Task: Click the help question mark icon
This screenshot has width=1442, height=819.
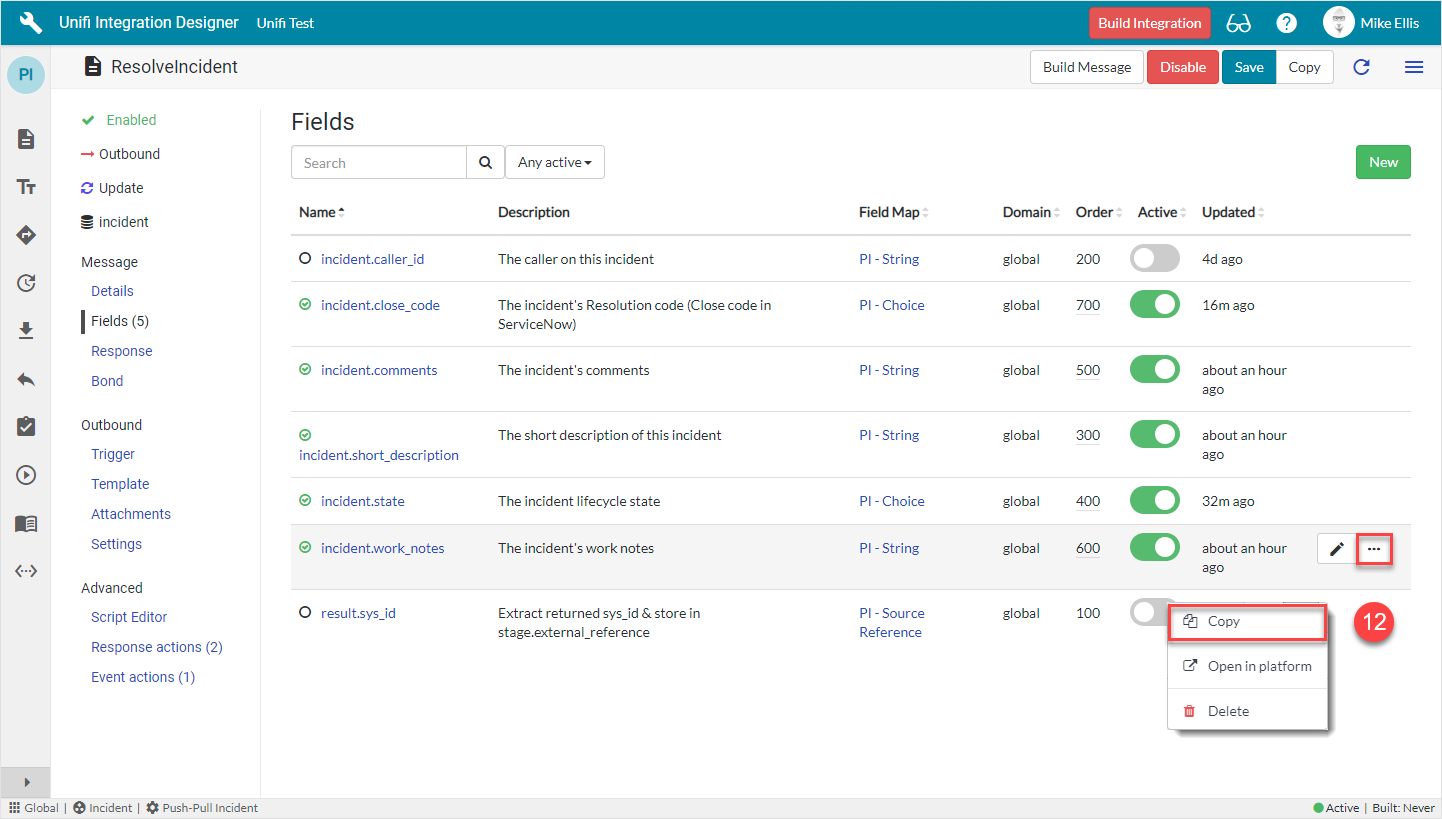Action: [1287, 23]
